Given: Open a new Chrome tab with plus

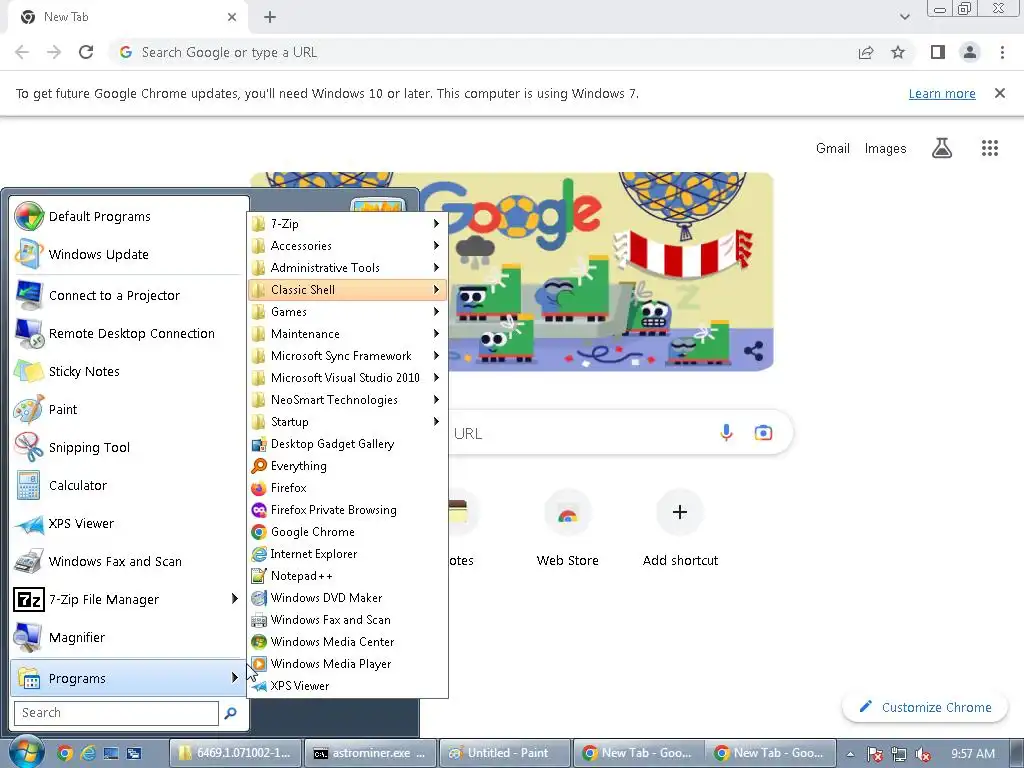Looking at the screenshot, I should click(270, 17).
